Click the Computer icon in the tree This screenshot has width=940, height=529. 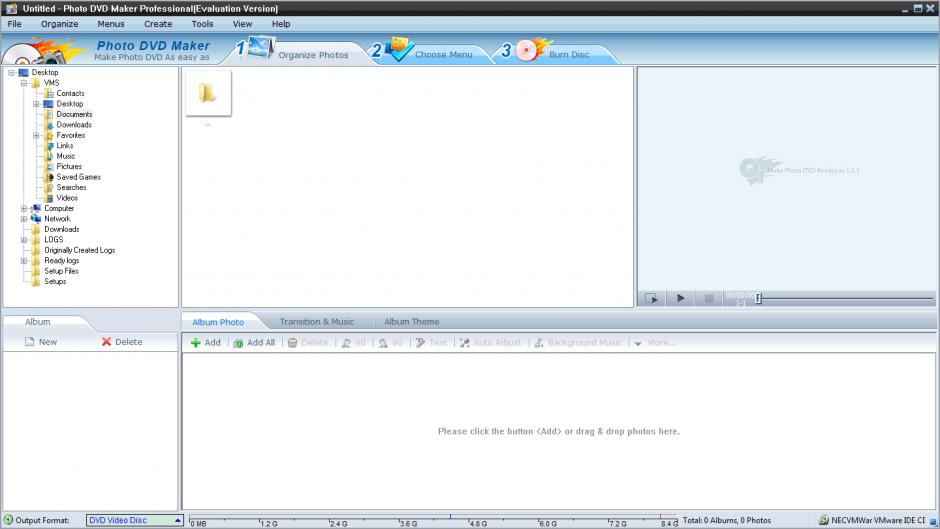36,209
